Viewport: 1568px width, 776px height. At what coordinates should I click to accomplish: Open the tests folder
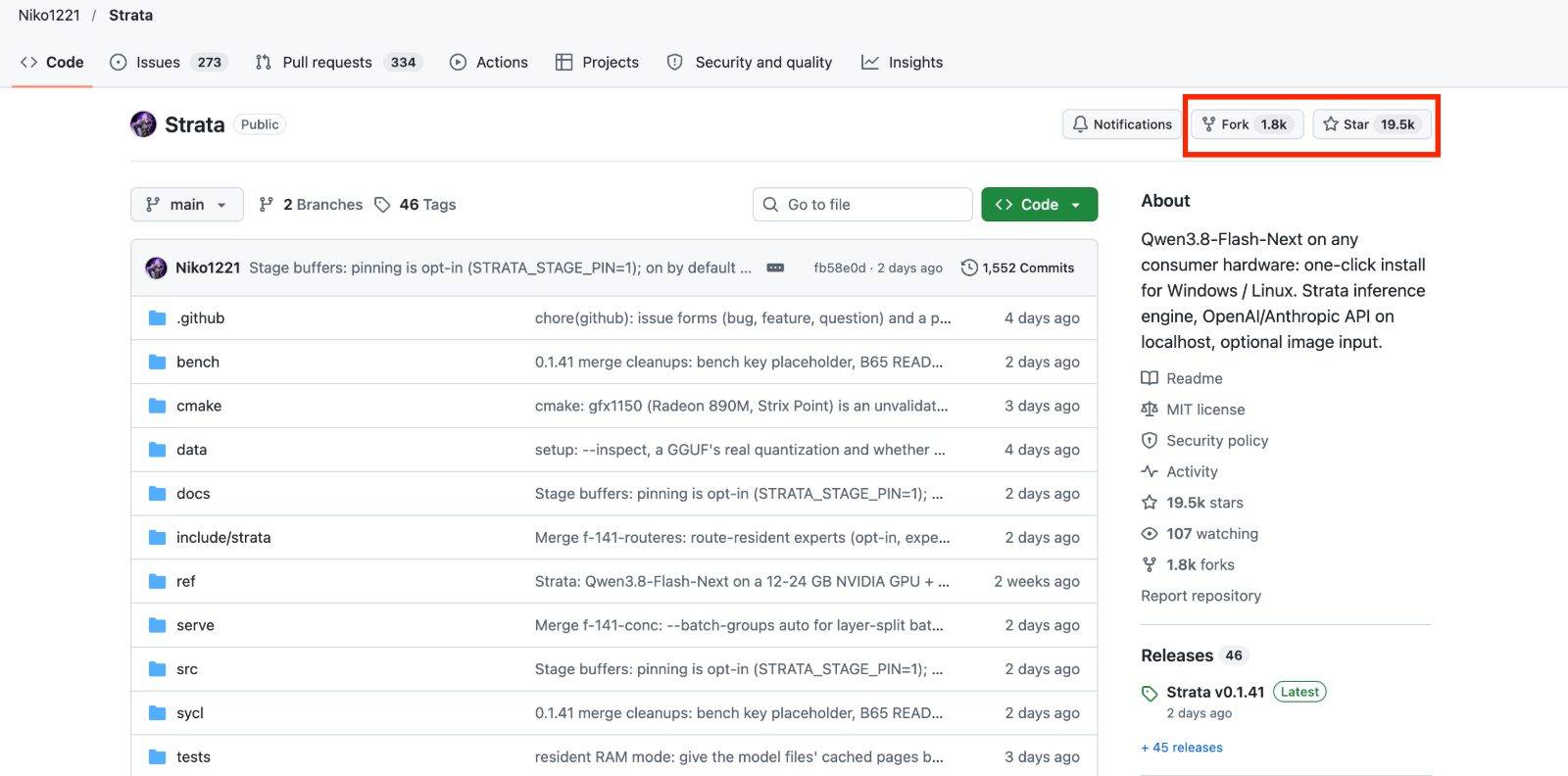click(x=193, y=757)
